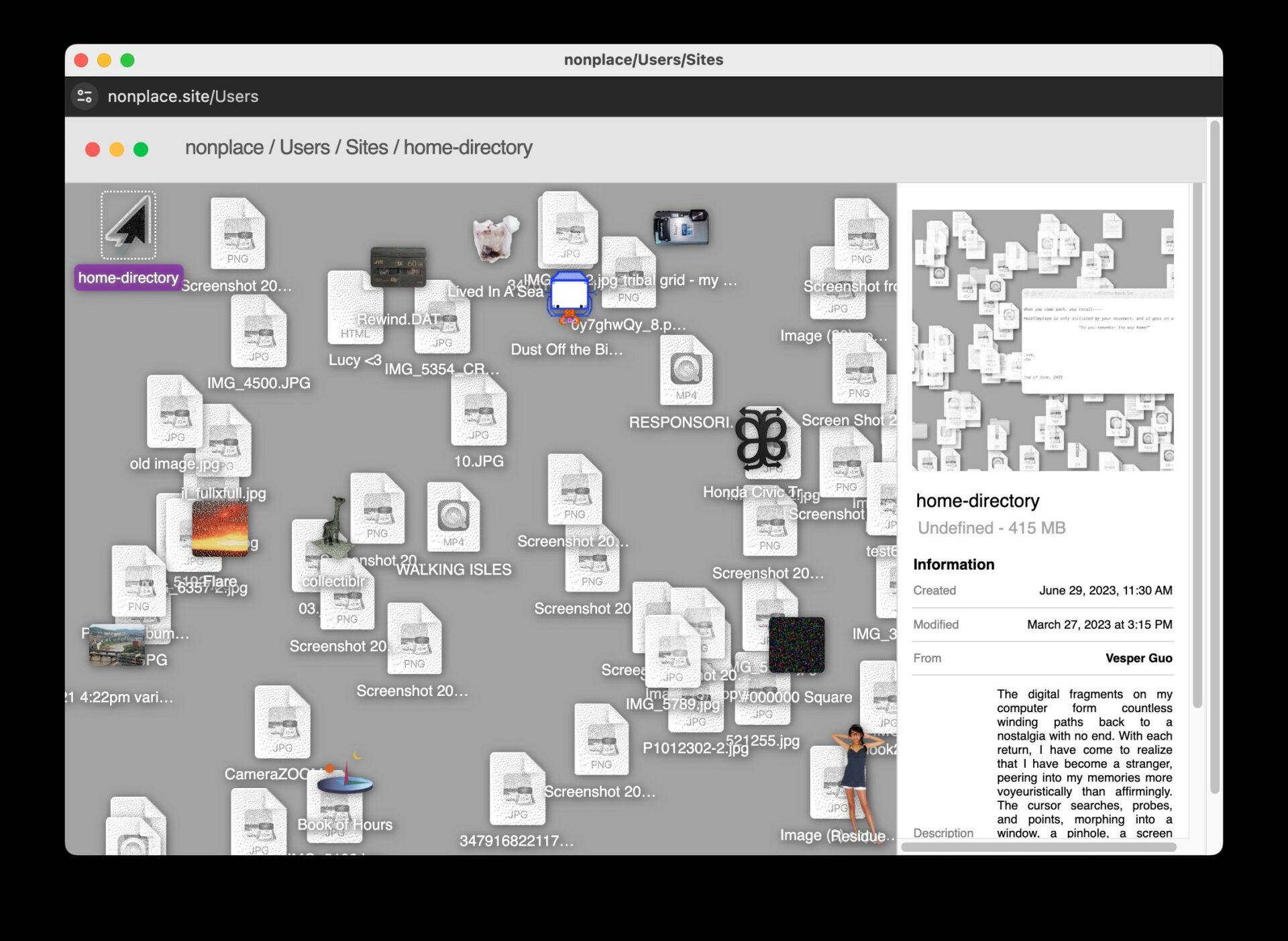Open the site settings icon in address bar

point(85,97)
